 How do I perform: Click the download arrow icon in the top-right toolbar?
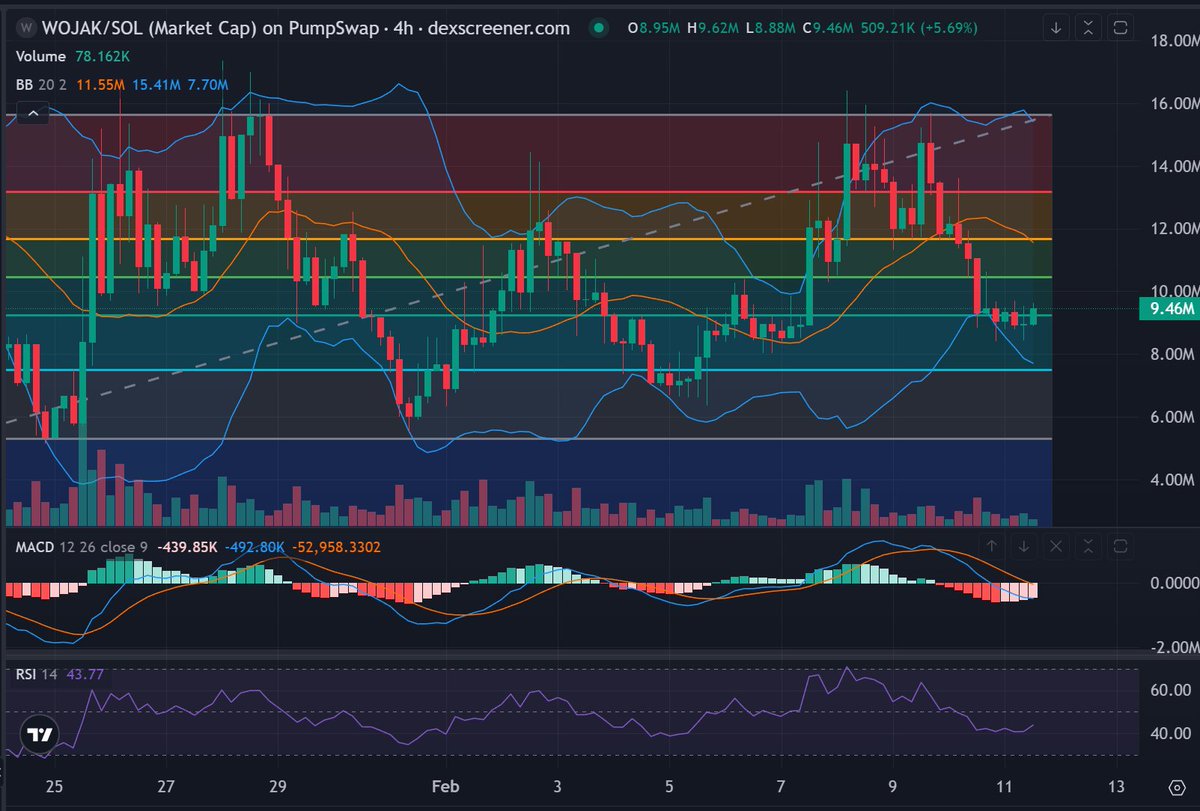[1057, 28]
